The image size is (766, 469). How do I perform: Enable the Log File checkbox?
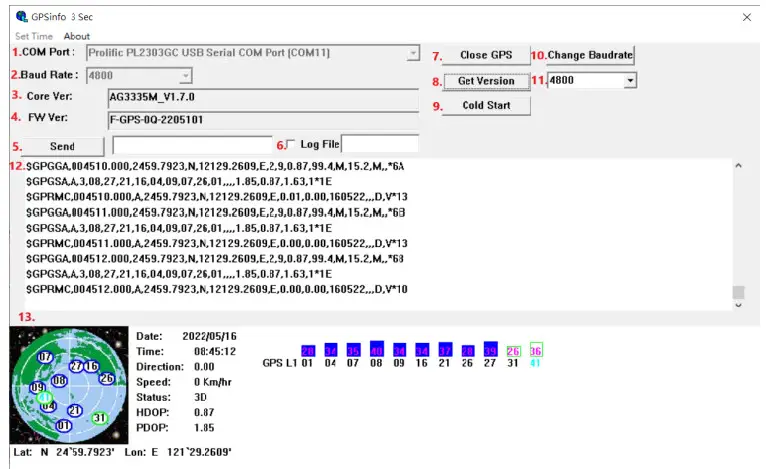click(x=291, y=145)
